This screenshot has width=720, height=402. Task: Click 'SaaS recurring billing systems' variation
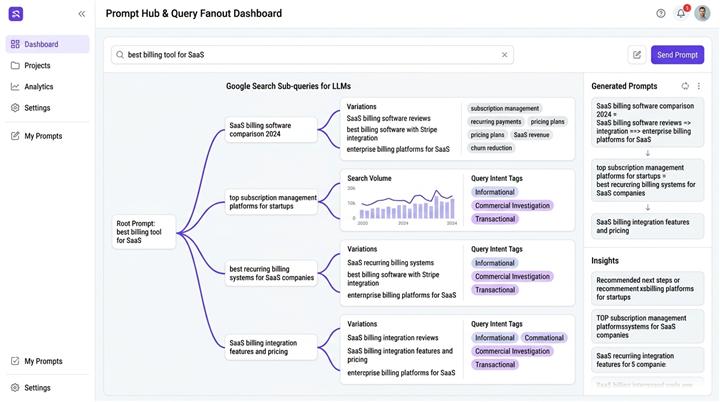pyautogui.click(x=390, y=263)
